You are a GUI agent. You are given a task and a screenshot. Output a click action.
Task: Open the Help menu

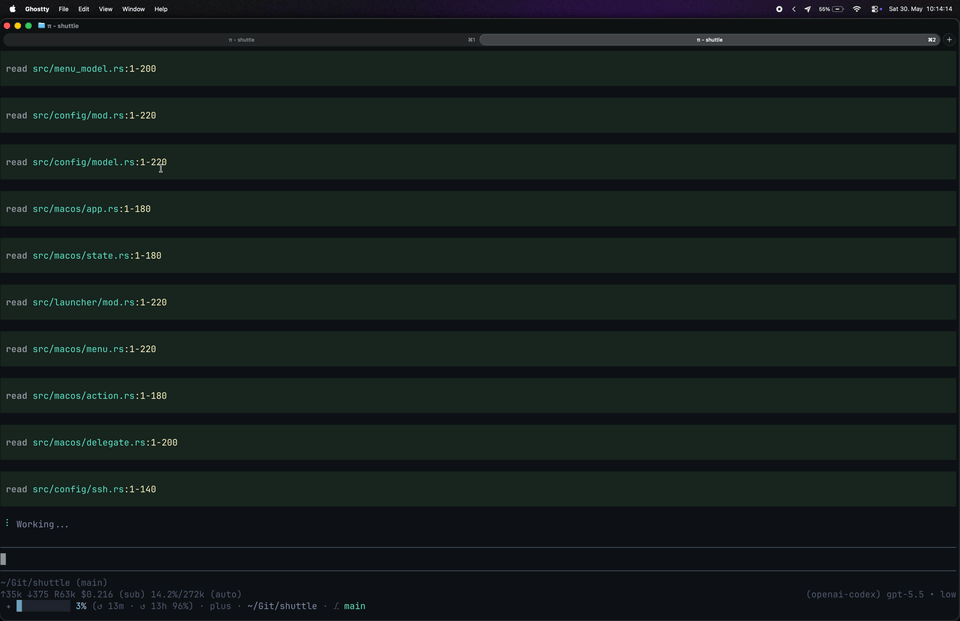pyautogui.click(x=161, y=9)
